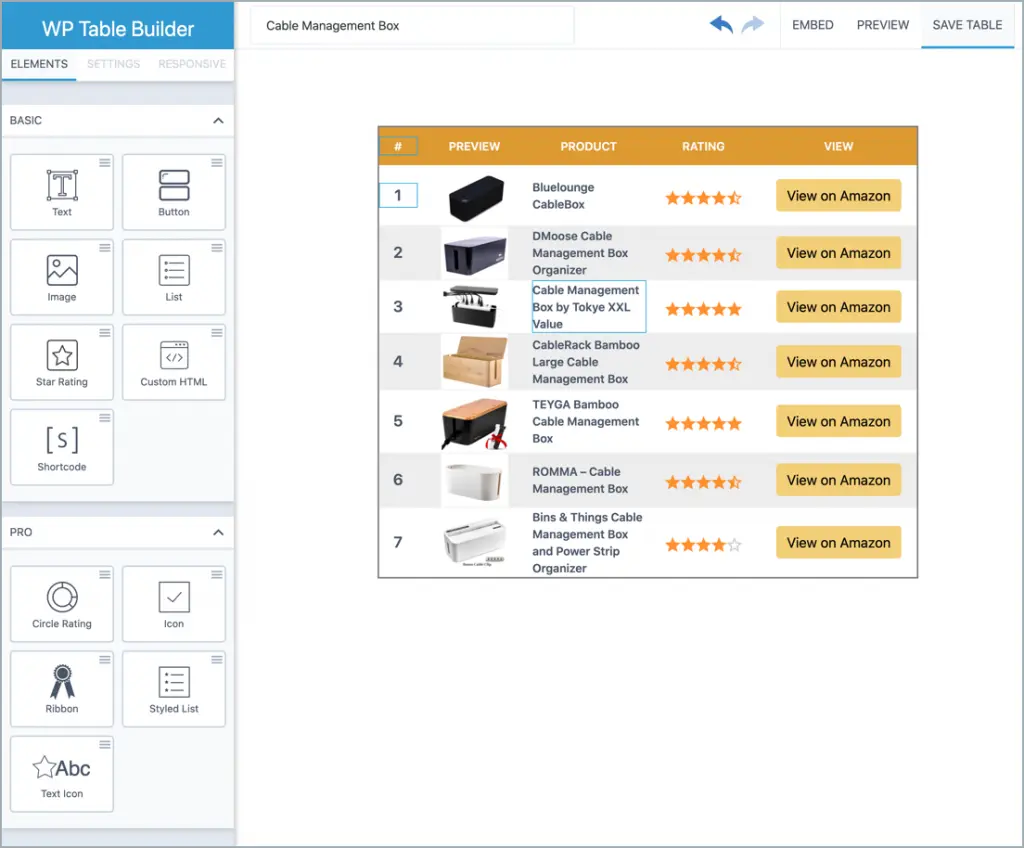Screen dimensions: 1024x848
Task: Select the ROMMA white box image
Action: point(475,481)
